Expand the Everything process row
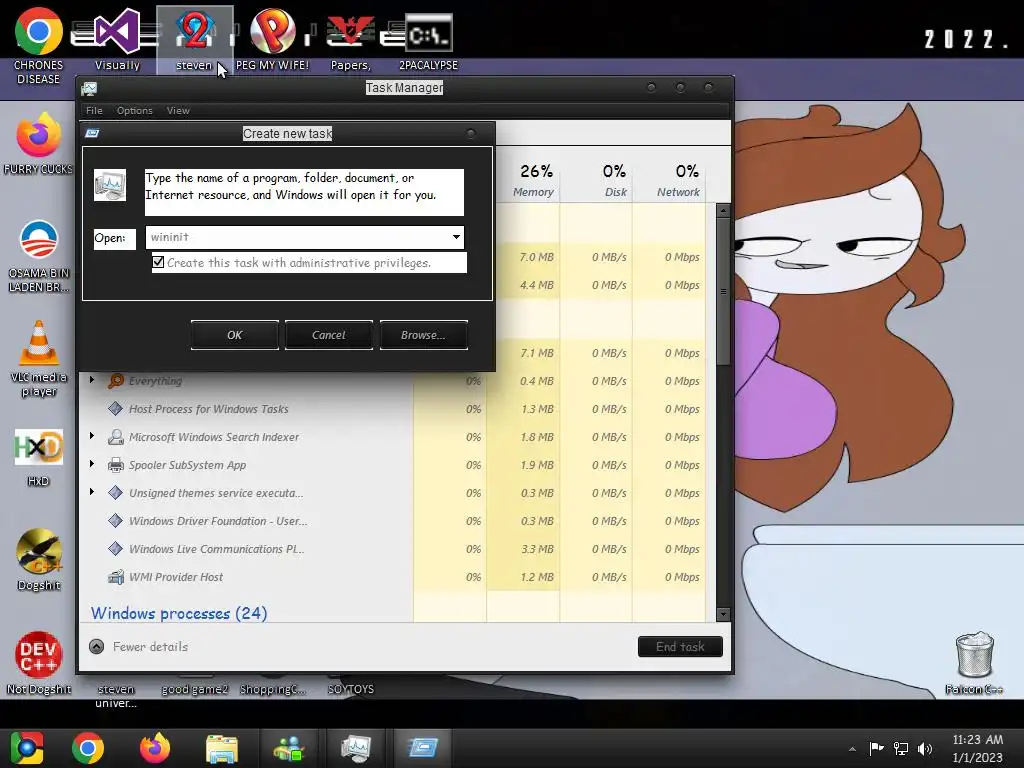This screenshot has width=1024, height=768. pyautogui.click(x=92, y=380)
